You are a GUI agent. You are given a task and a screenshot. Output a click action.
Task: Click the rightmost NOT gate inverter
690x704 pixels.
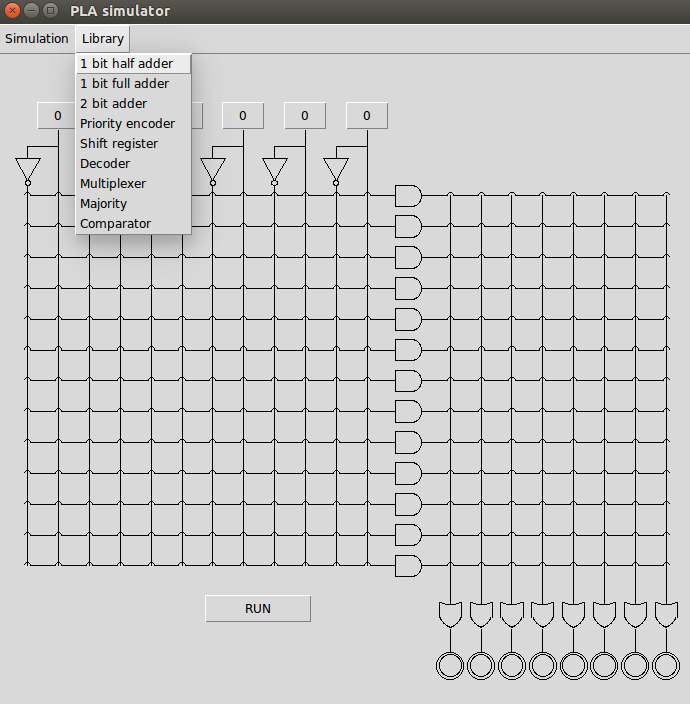click(336, 169)
